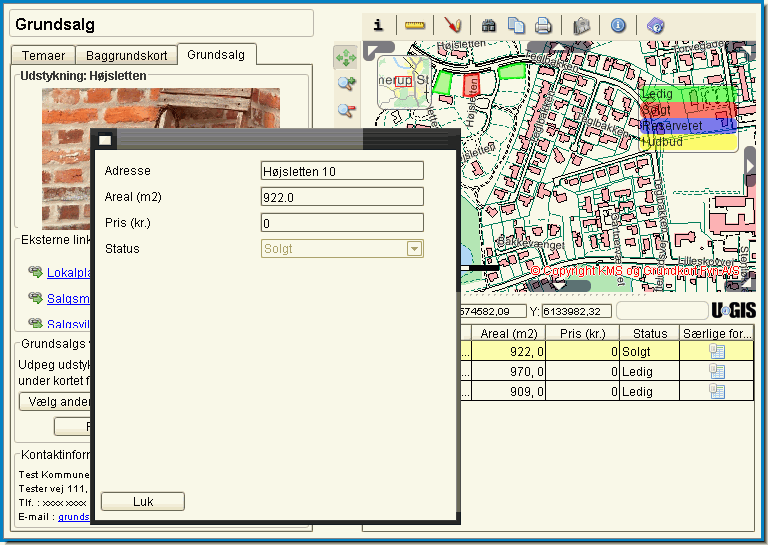Click the red Solgt legend swatch
This screenshot has width=768, height=545.
(688, 110)
